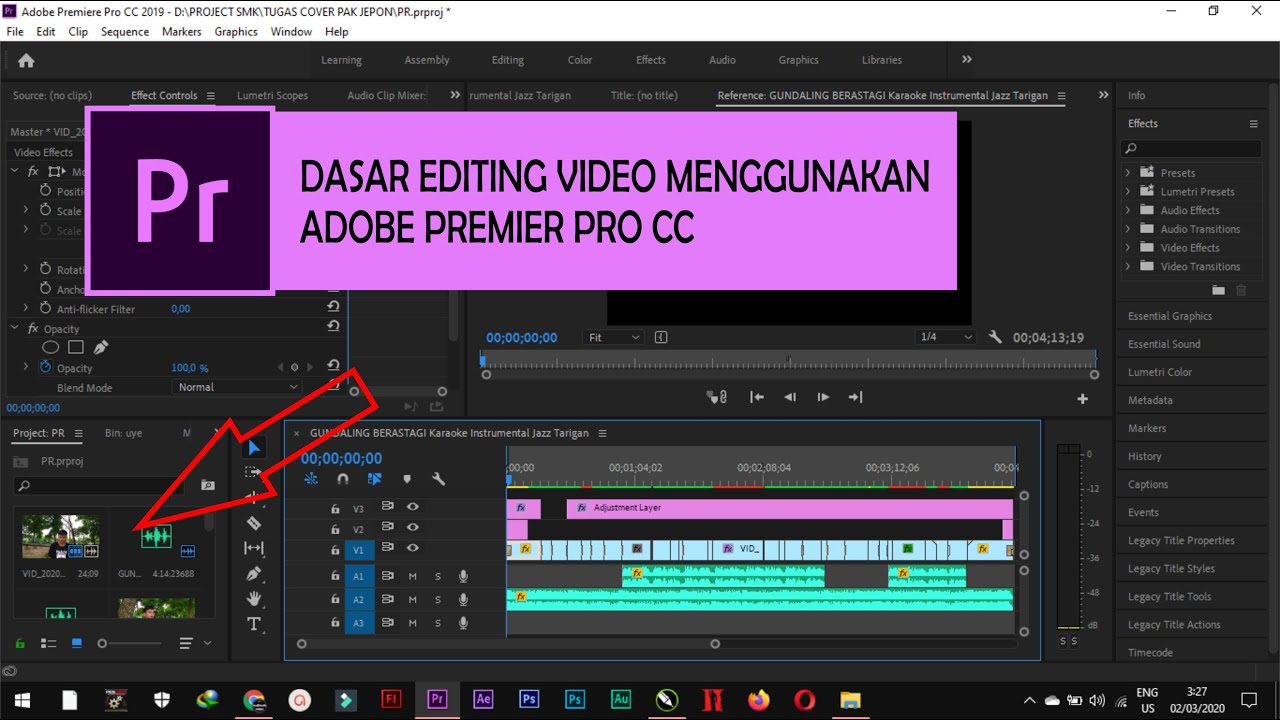Open the monitor button editor plus
The width and height of the screenshot is (1280, 720).
[1082, 399]
